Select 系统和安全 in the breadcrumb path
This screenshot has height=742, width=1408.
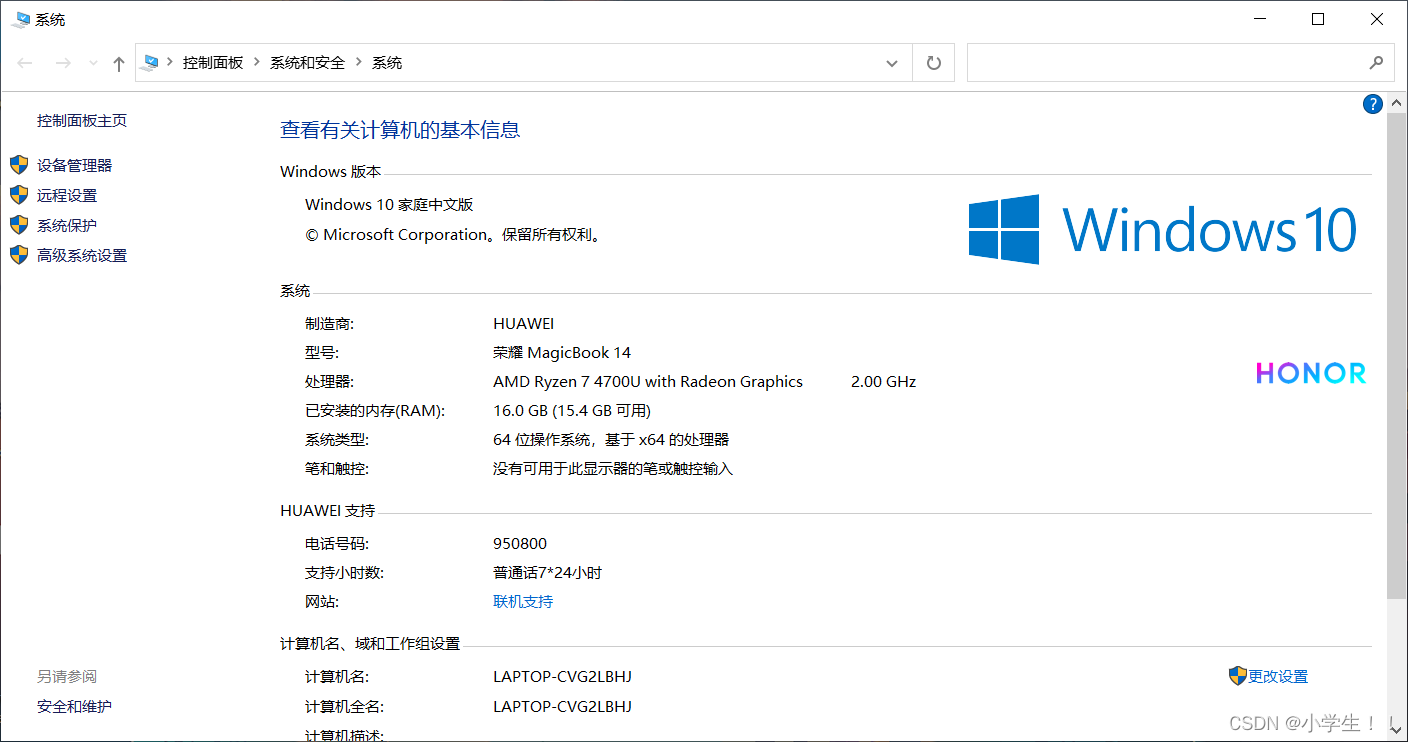pyautogui.click(x=307, y=62)
